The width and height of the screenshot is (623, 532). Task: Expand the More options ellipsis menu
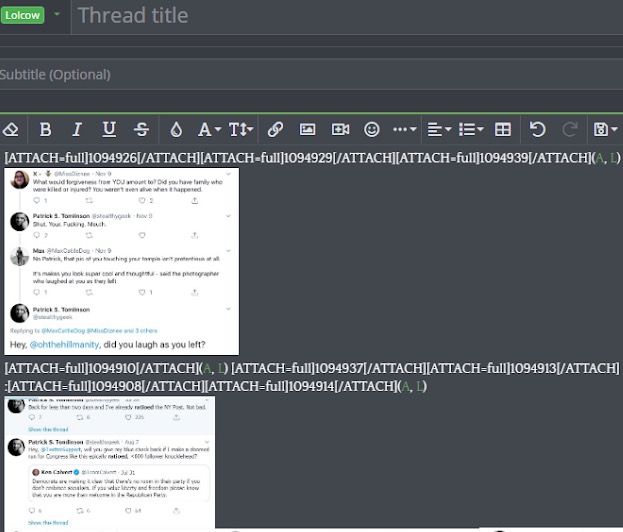click(x=404, y=130)
